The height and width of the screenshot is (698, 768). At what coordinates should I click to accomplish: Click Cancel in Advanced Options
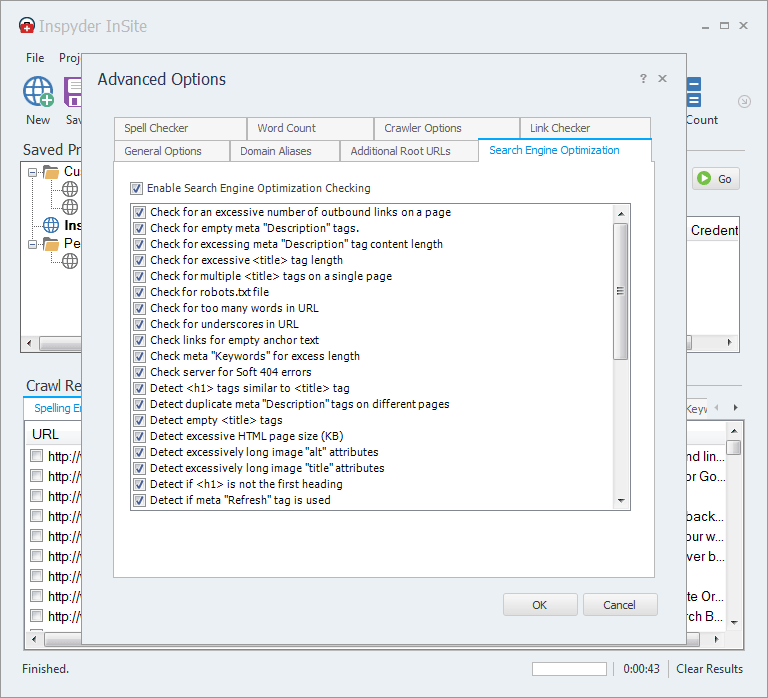click(x=620, y=605)
